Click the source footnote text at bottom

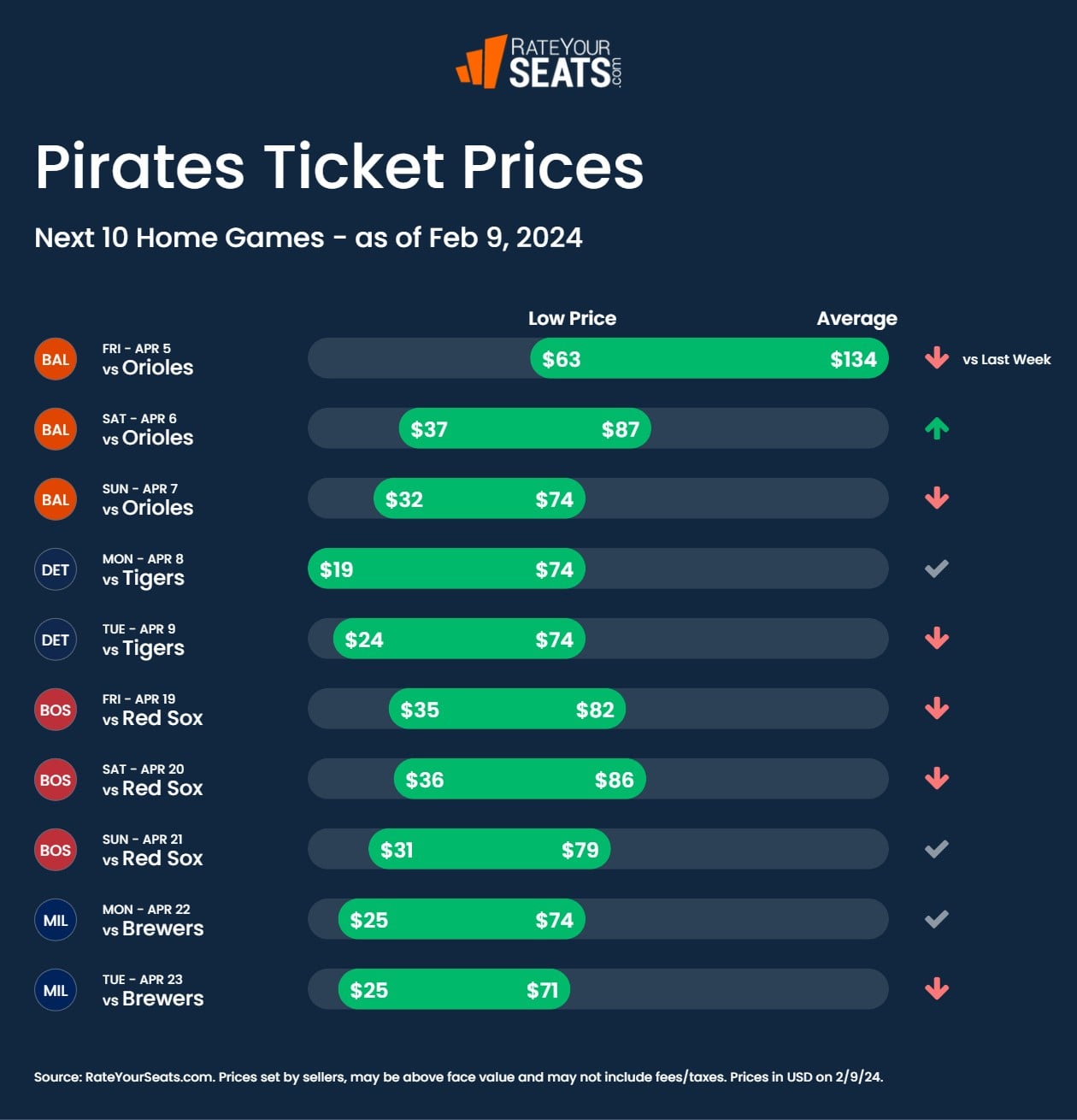click(458, 1077)
